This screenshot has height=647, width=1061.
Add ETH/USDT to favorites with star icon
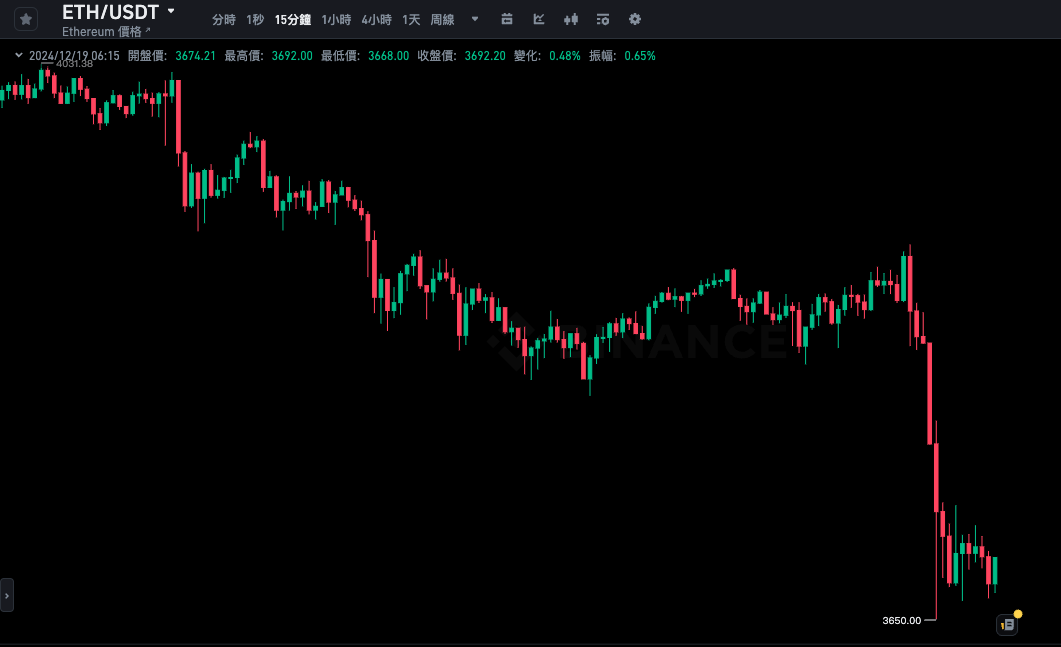point(26,19)
